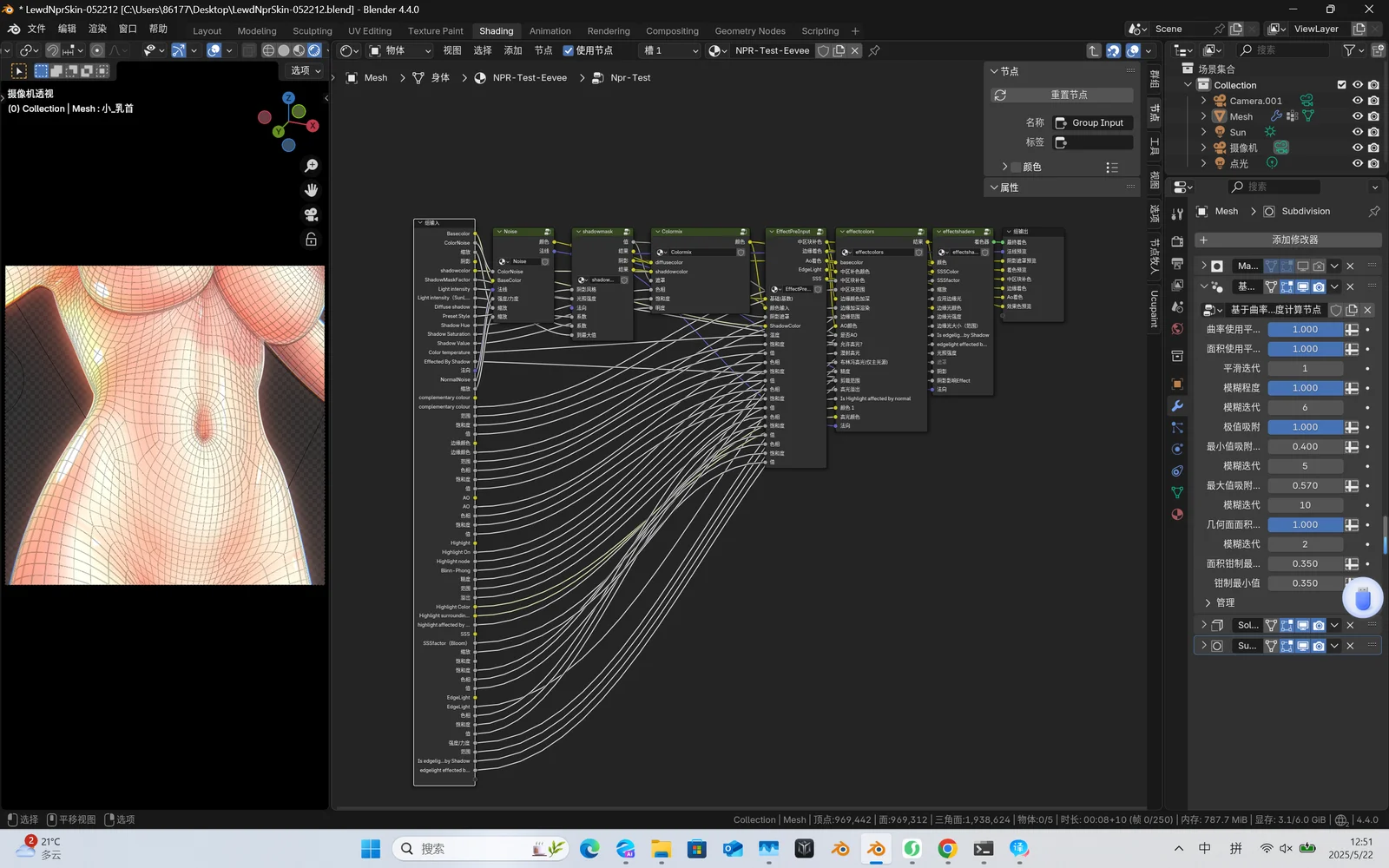Hide the Sun object with its eye toggle
The height and width of the screenshot is (868, 1389).
pos(1358,131)
